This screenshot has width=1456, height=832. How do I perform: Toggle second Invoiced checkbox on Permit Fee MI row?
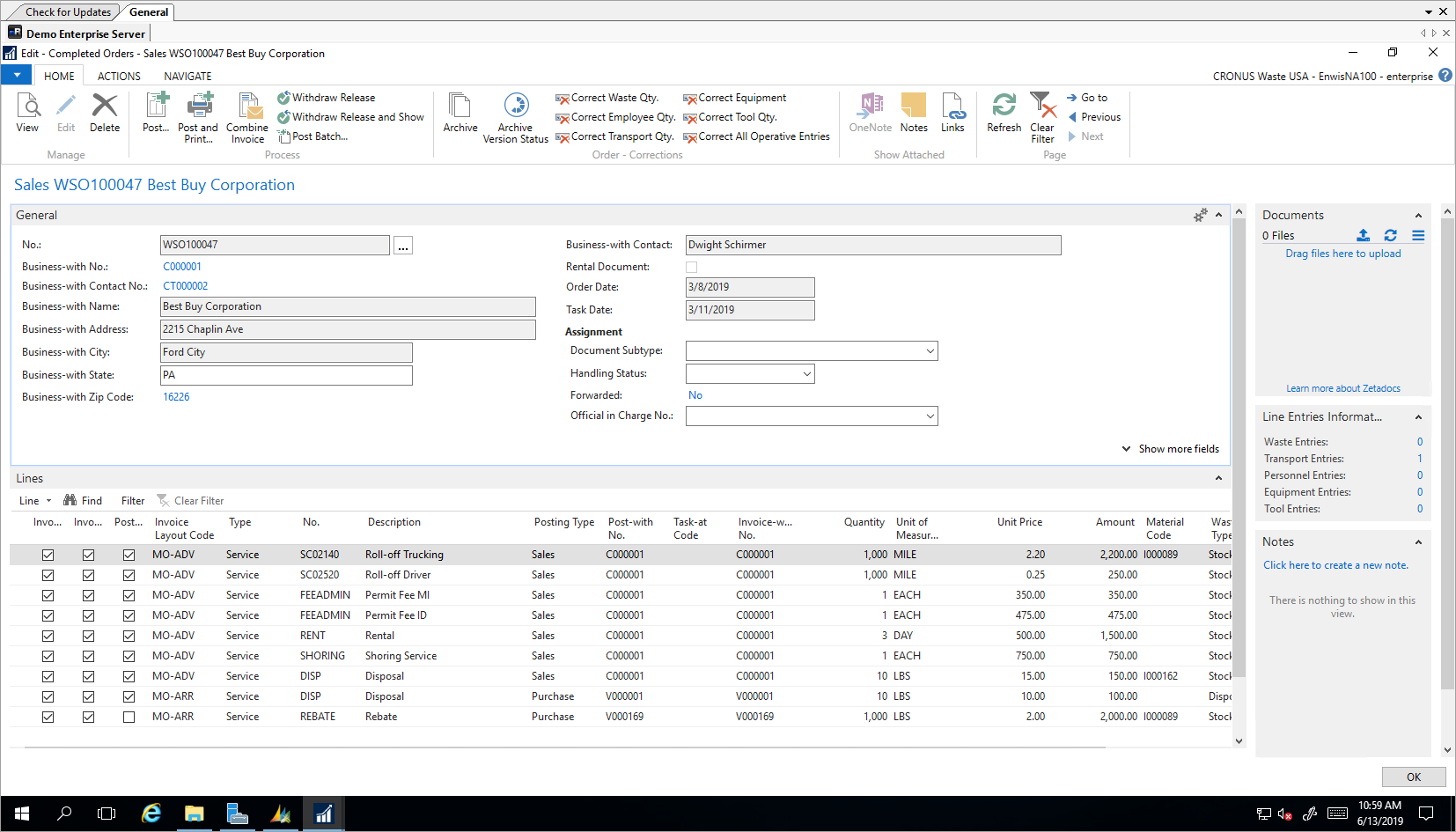click(88, 595)
